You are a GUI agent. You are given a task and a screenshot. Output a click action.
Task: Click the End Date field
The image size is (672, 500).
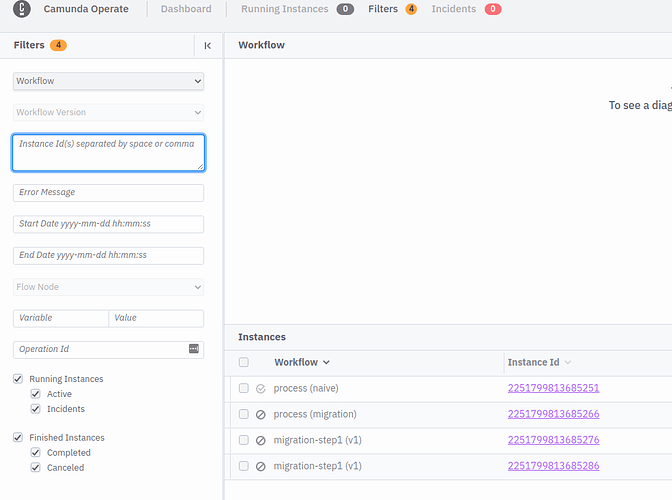108,256
